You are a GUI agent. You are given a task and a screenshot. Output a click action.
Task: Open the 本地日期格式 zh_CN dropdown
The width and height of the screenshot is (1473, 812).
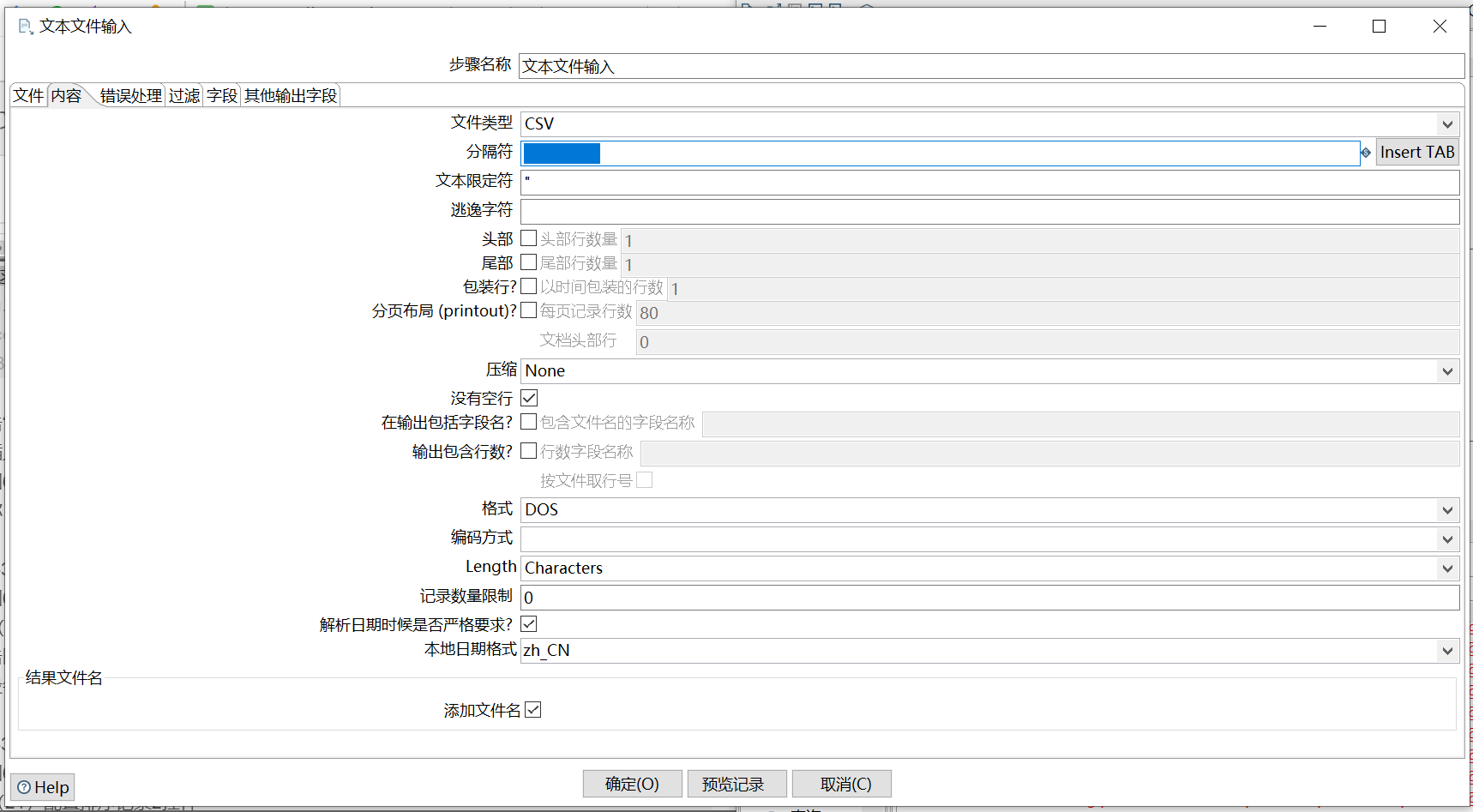point(1447,651)
